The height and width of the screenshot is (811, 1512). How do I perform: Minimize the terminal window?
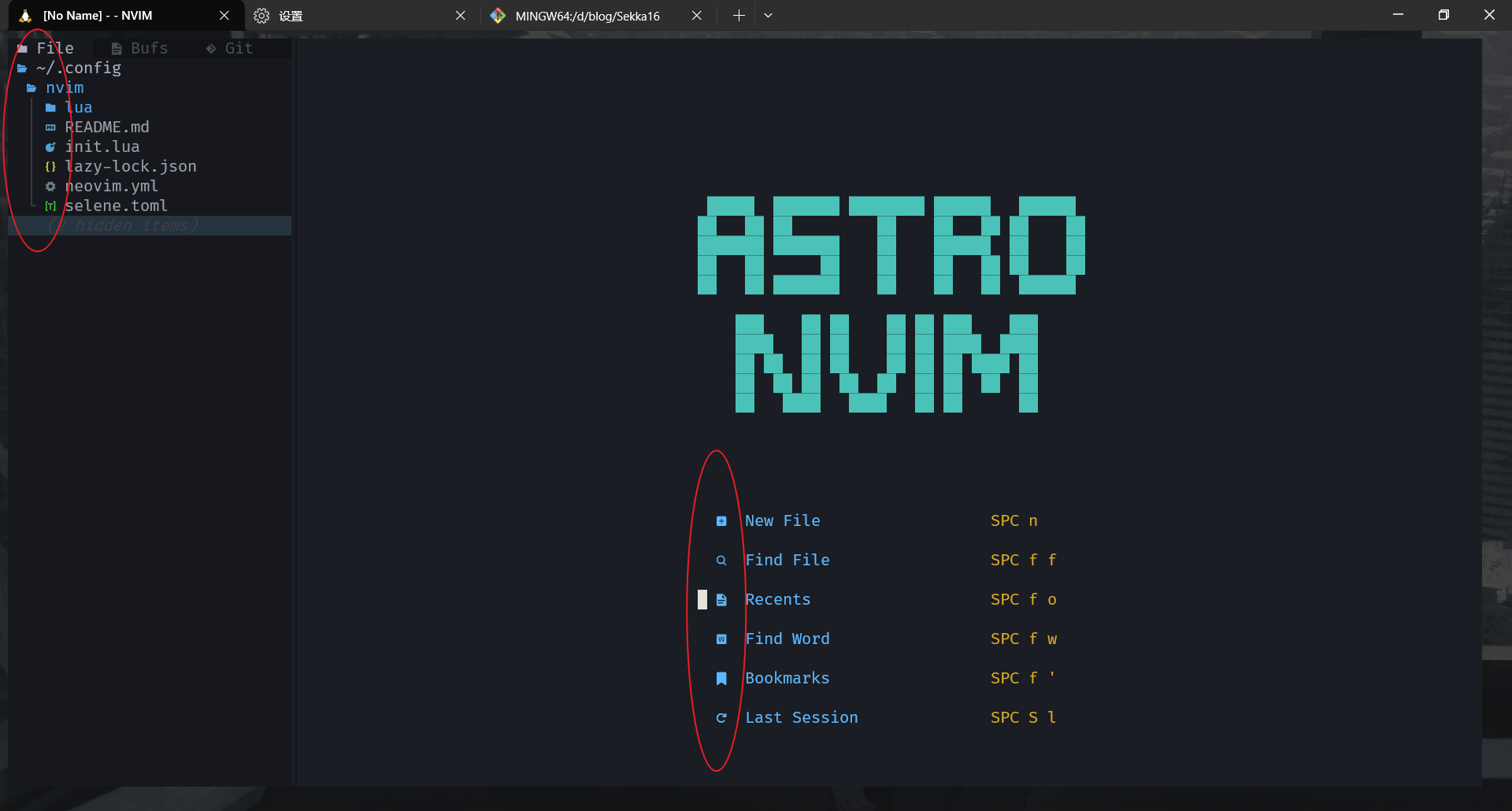tap(1398, 15)
